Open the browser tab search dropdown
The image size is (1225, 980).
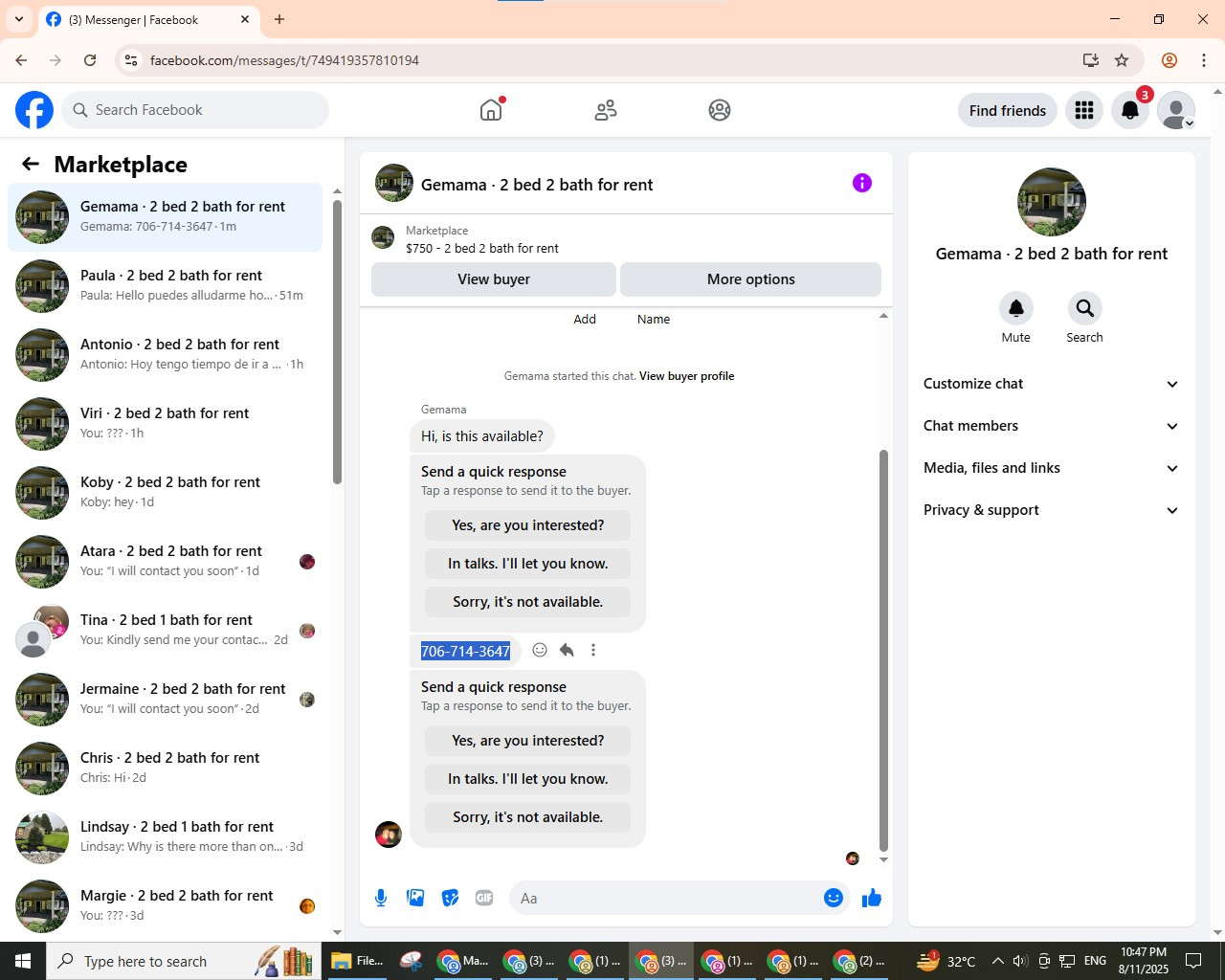tap(19, 19)
